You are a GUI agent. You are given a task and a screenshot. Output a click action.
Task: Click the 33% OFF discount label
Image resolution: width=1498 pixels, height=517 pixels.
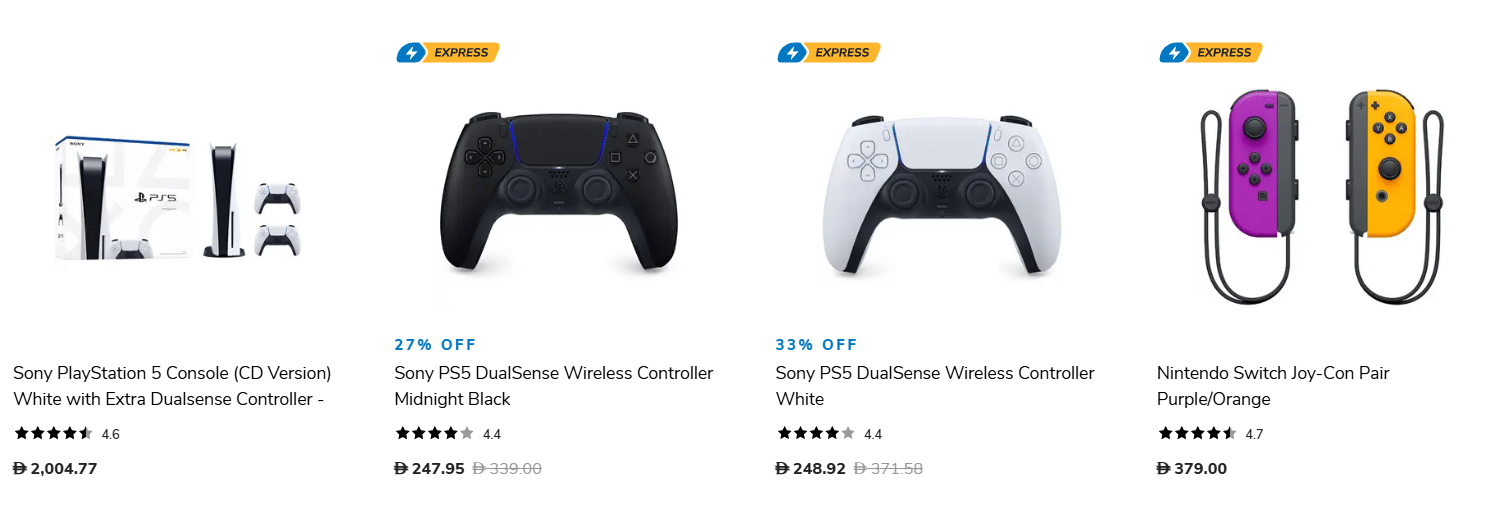(816, 345)
